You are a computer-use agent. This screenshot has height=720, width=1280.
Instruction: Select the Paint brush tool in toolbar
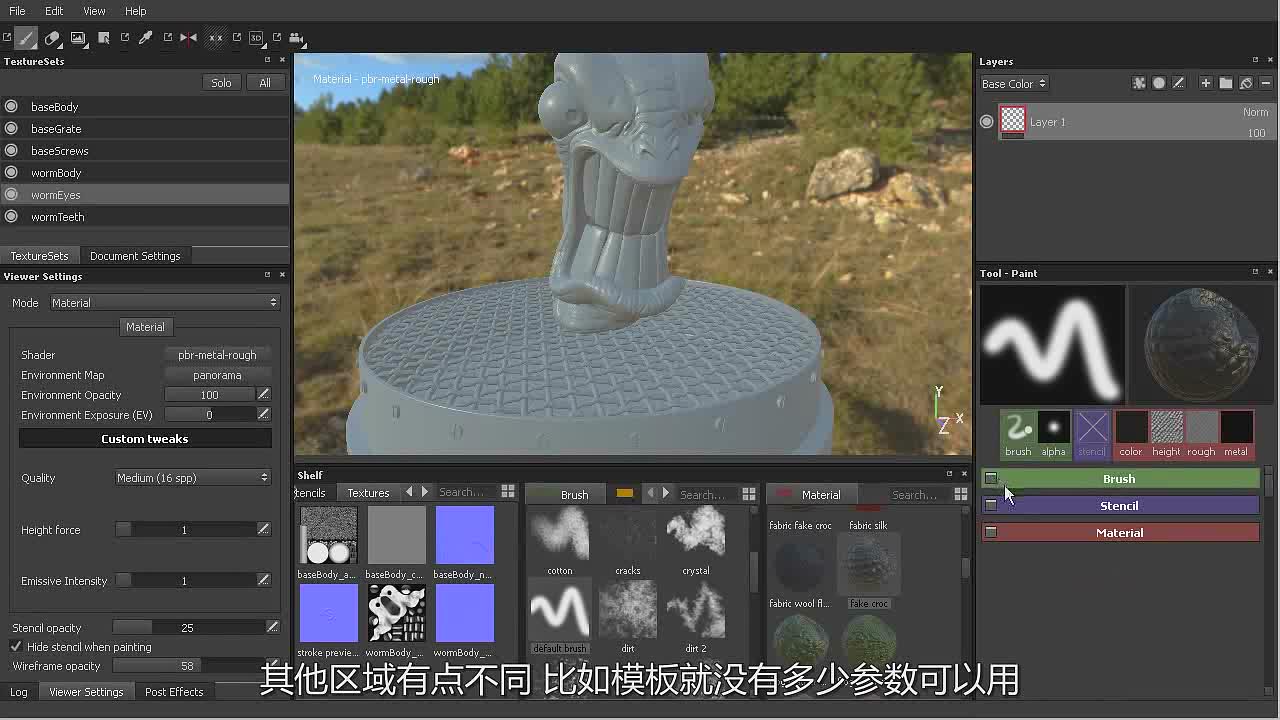click(x=27, y=38)
